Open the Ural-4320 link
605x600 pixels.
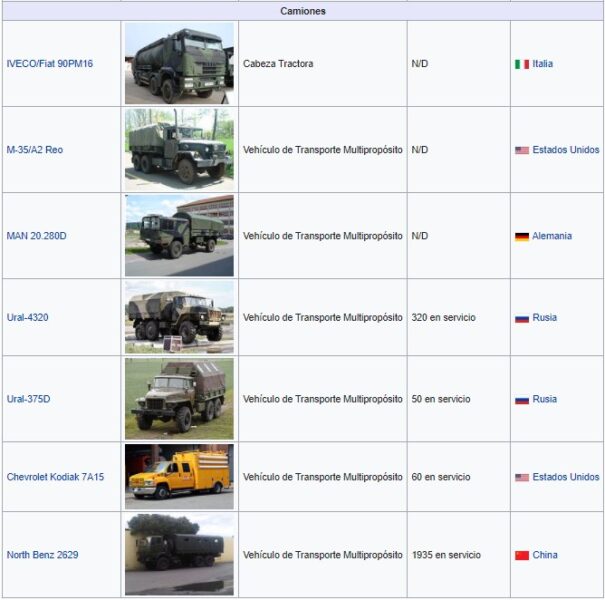pos(27,318)
